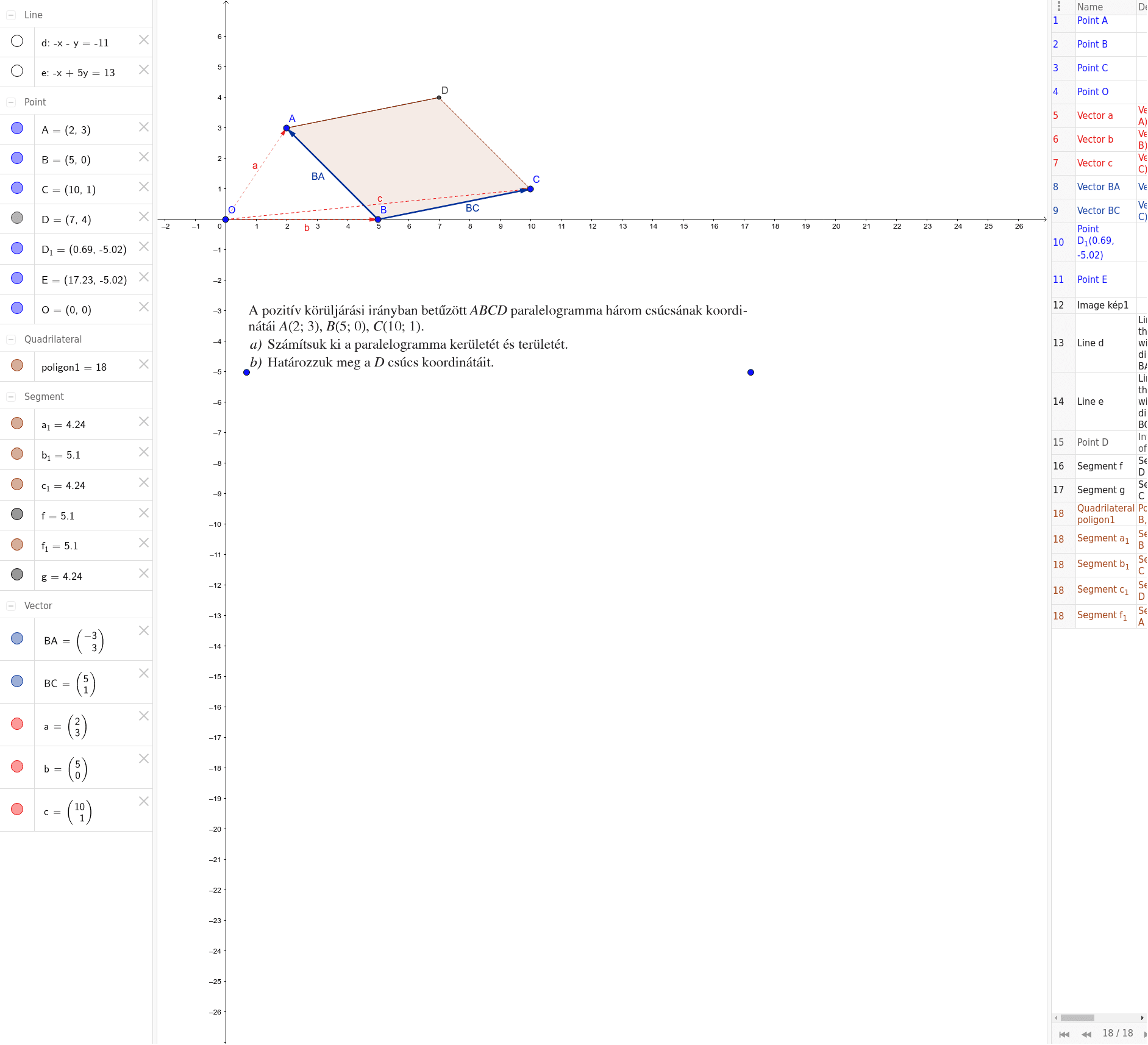
Task: Click algebra entry 'poligon1 = 18'
Action: 74,368
